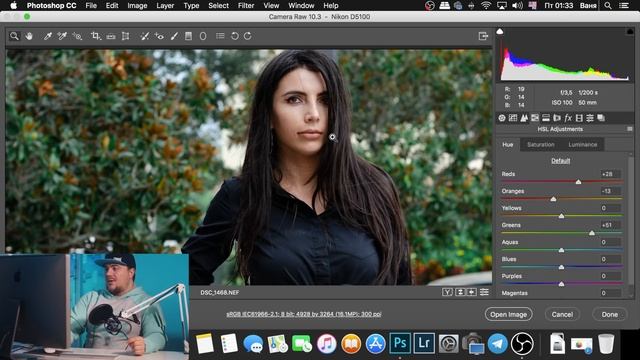Select the Straighten tool
The image size is (640, 360).
click(111, 36)
